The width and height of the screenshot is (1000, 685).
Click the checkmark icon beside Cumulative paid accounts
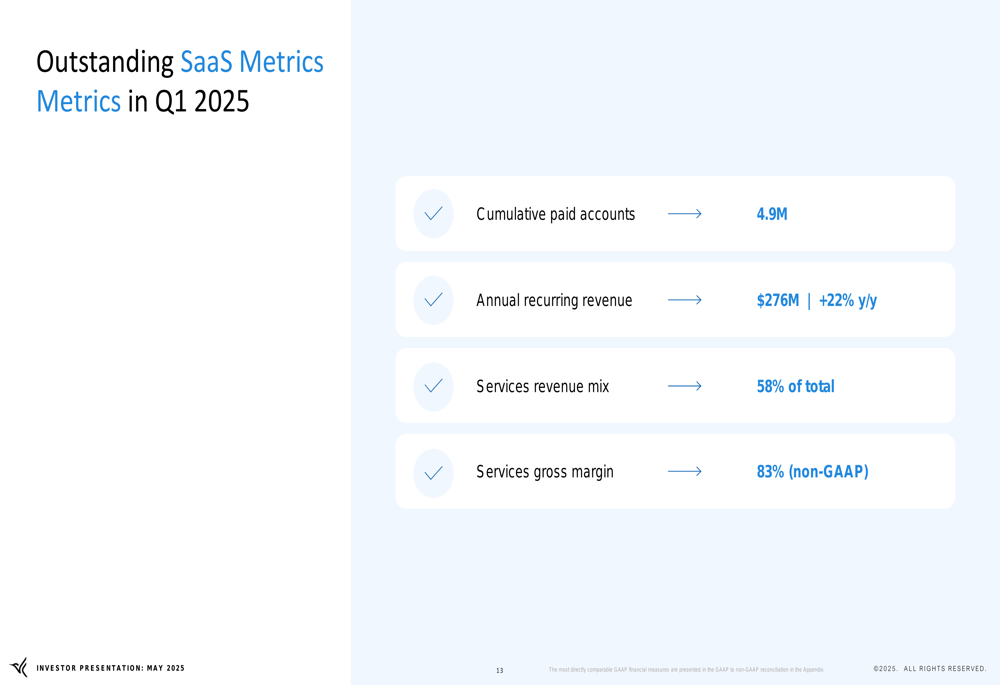[x=434, y=214]
